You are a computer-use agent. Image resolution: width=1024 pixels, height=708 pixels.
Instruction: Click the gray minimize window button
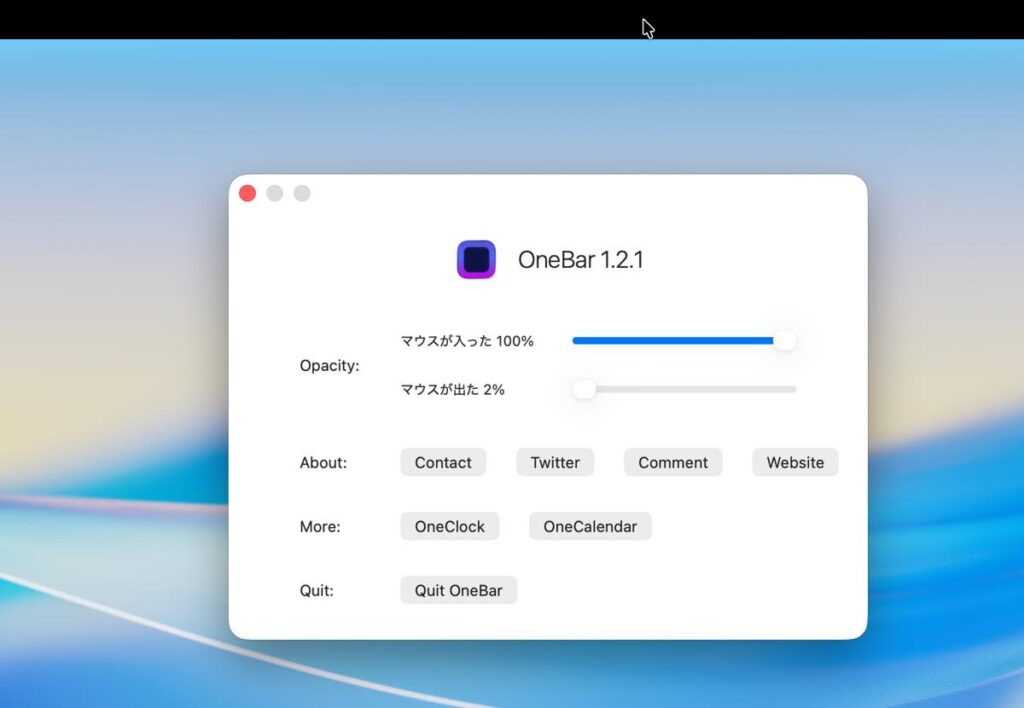pos(275,193)
